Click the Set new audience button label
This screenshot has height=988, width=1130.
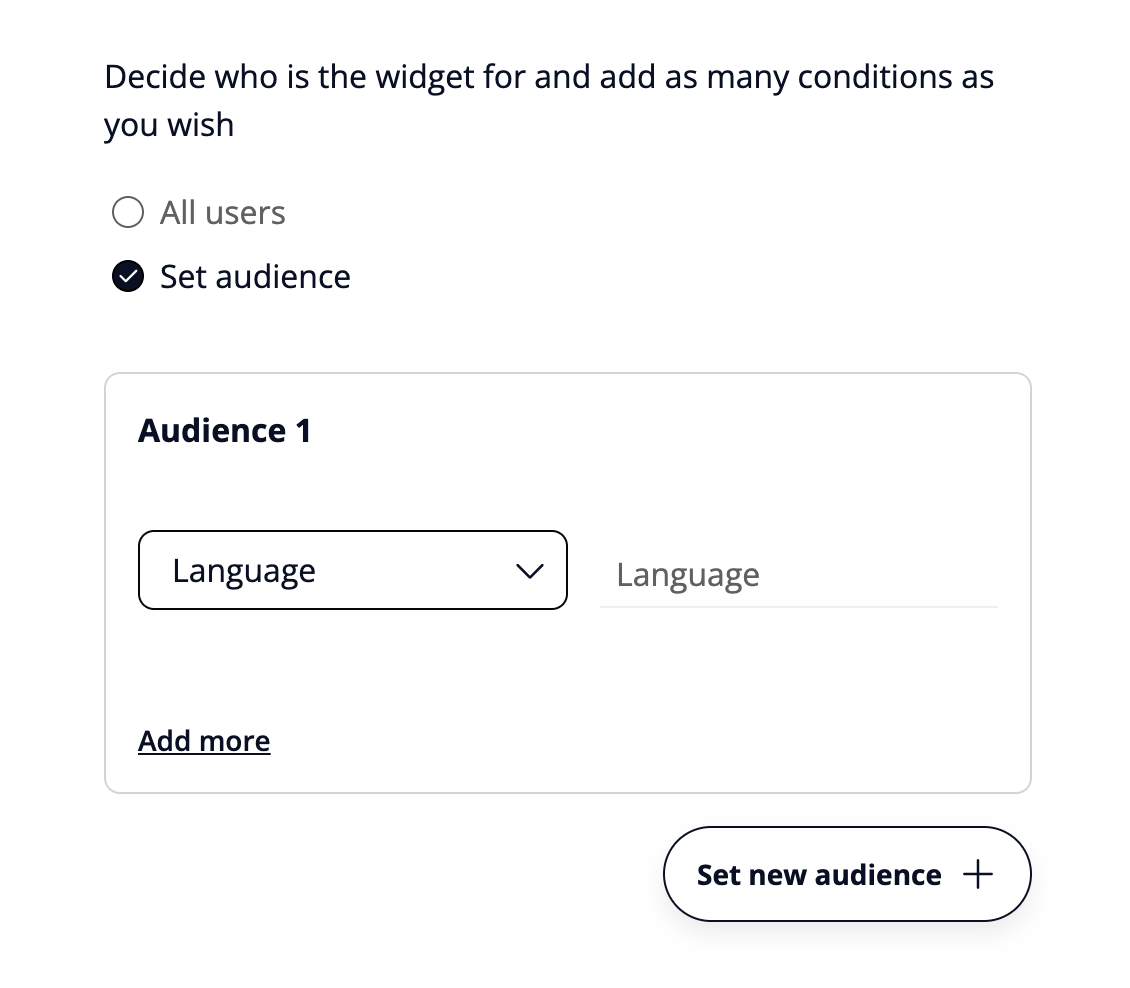pos(819,875)
